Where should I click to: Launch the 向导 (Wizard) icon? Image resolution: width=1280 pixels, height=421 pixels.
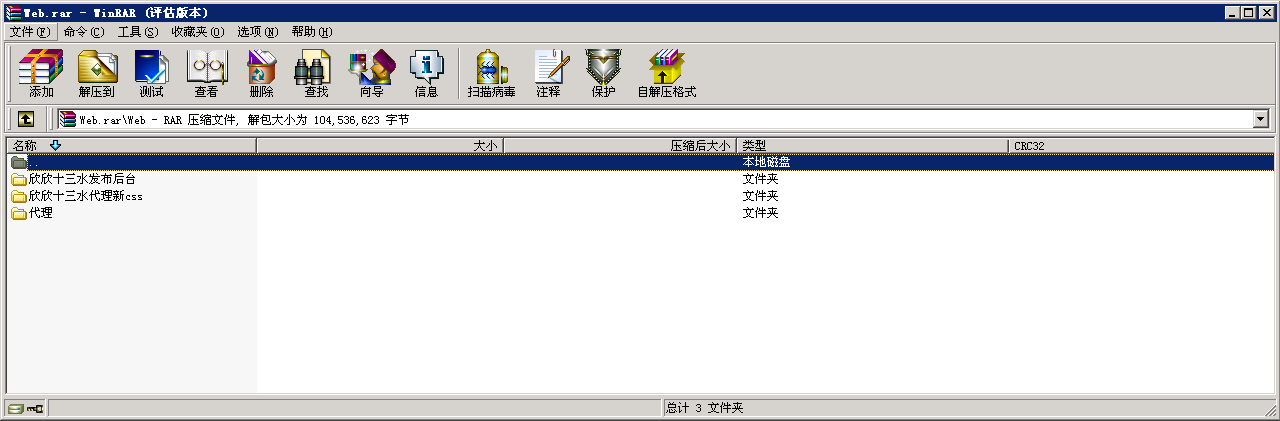[x=371, y=74]
